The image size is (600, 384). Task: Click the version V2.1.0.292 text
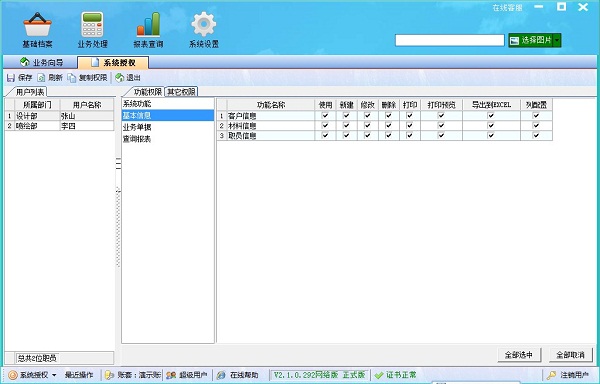click(x=320, y=375)
